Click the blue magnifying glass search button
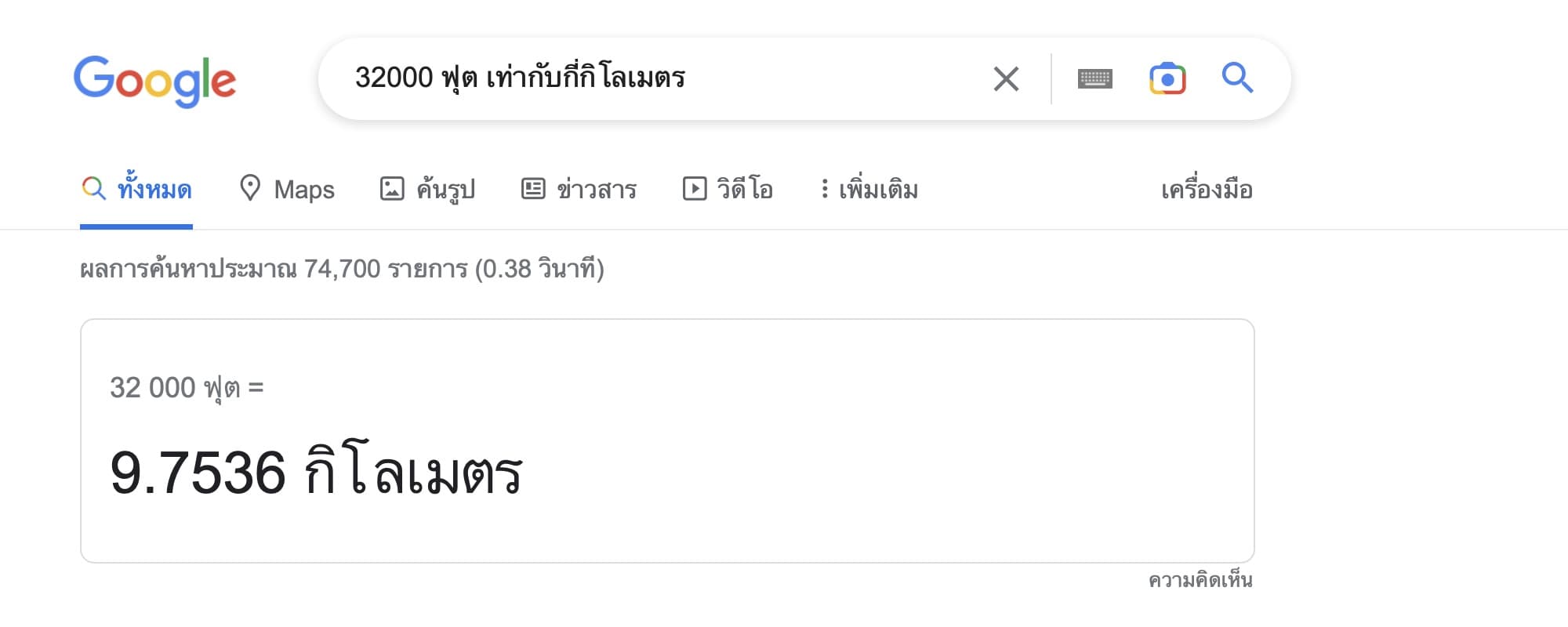1568x627 pixels. (x=1237, y=78)
